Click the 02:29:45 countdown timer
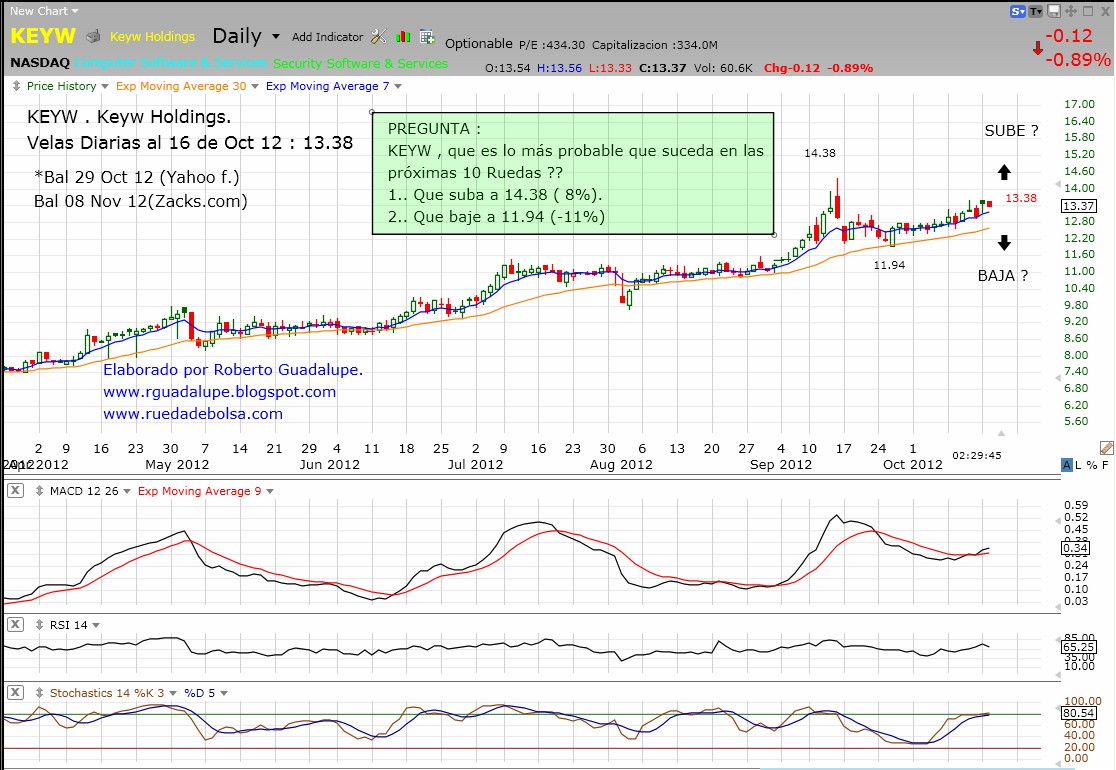 click(x=976, y=455)
